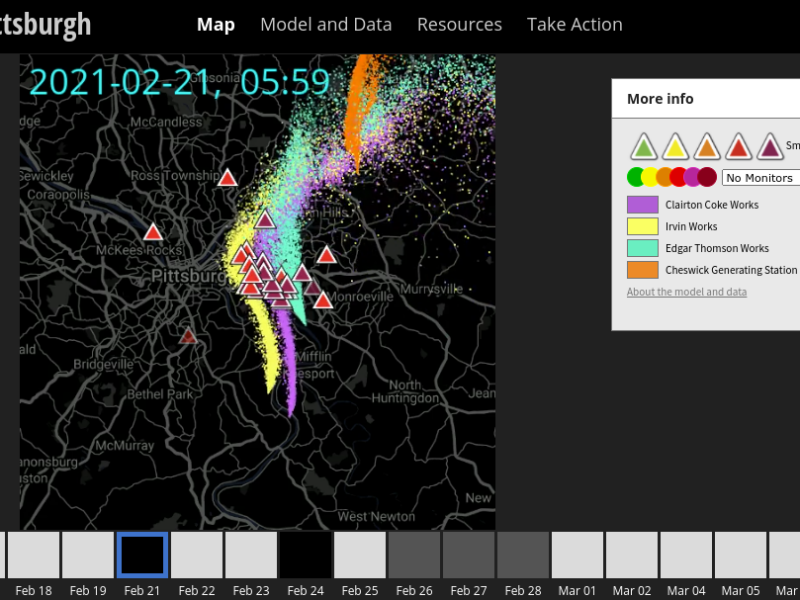The height and width of the screenshot is (600, 800).
Task: Select Feb 24 on the date timeline
Action: [x=305, y=555]
